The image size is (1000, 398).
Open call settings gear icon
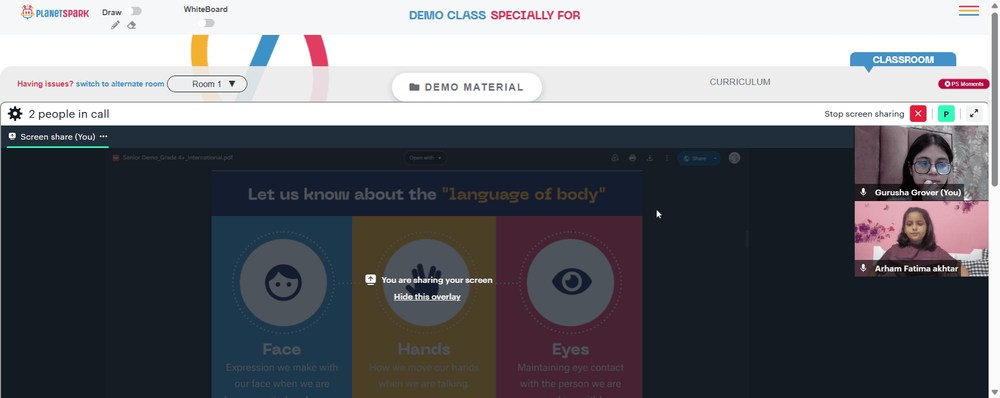pos(15,114)
